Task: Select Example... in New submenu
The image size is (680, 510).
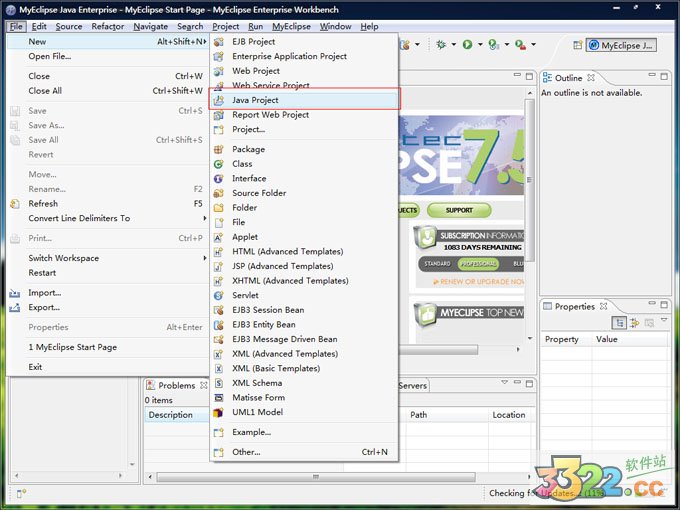Action: (304, 432)
